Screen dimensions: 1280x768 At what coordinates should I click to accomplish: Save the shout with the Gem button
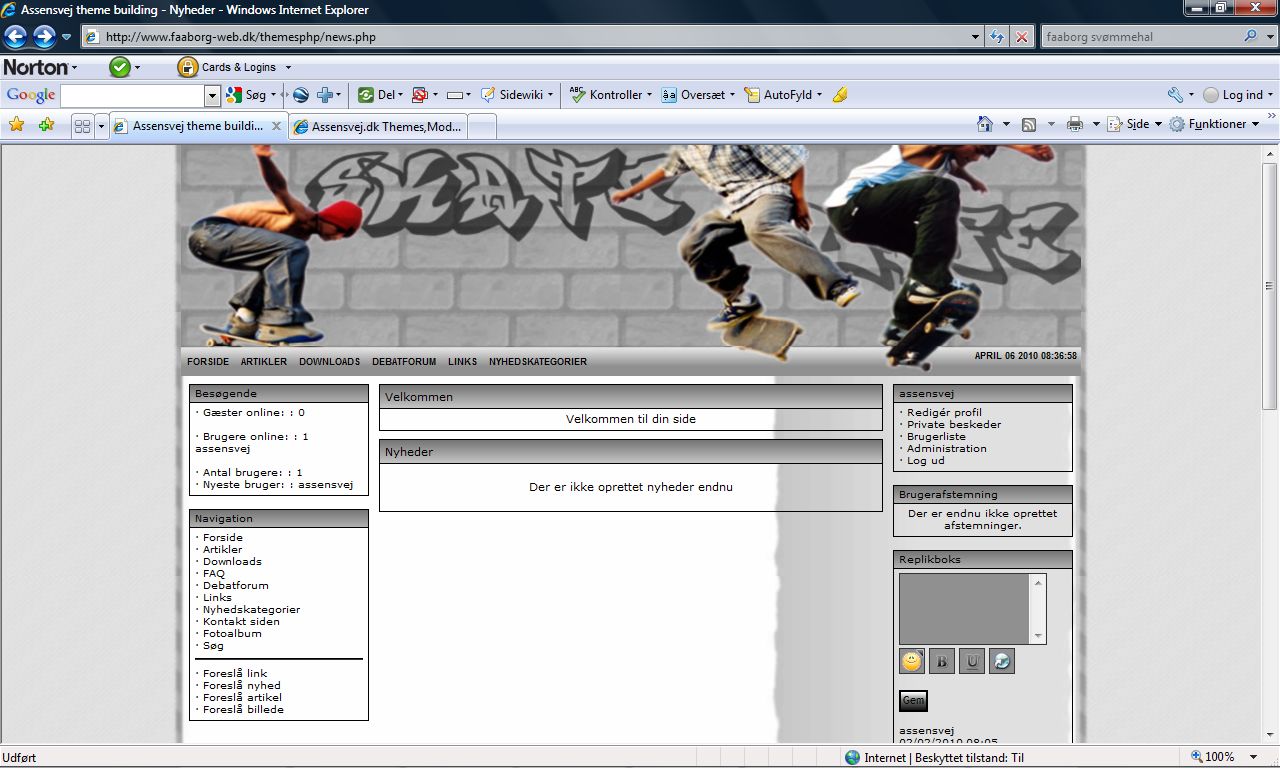pos(913,701)
